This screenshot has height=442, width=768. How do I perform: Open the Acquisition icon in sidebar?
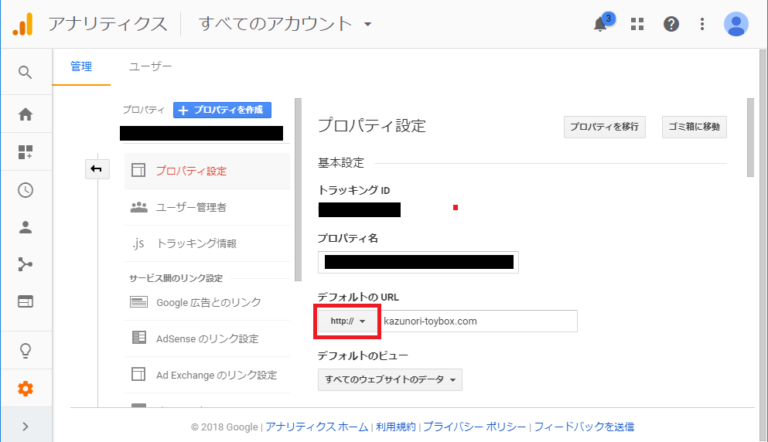(25, 264)
